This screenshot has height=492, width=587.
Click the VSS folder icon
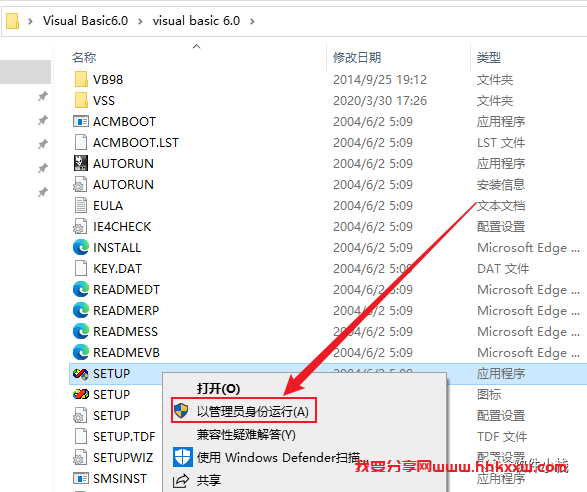[x=81, y=100]
